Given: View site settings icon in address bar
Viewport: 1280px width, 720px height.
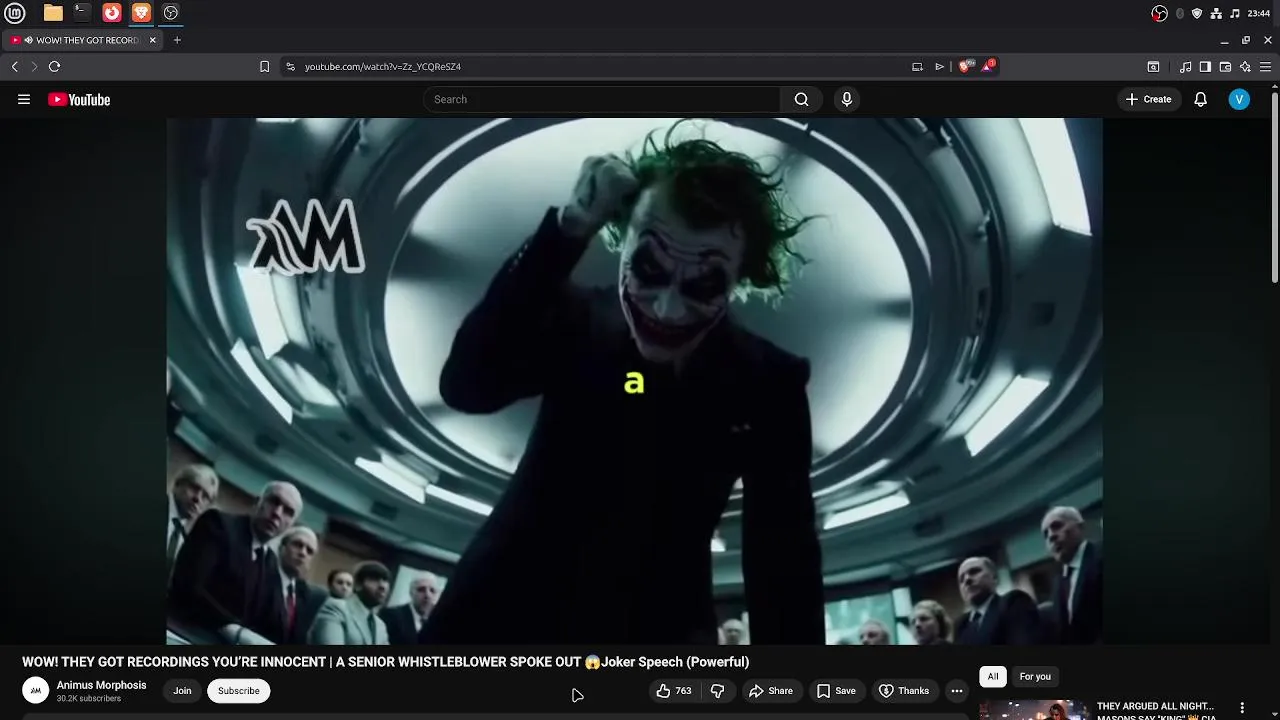Looking at the screenshot, I should (x=290, y=67).
